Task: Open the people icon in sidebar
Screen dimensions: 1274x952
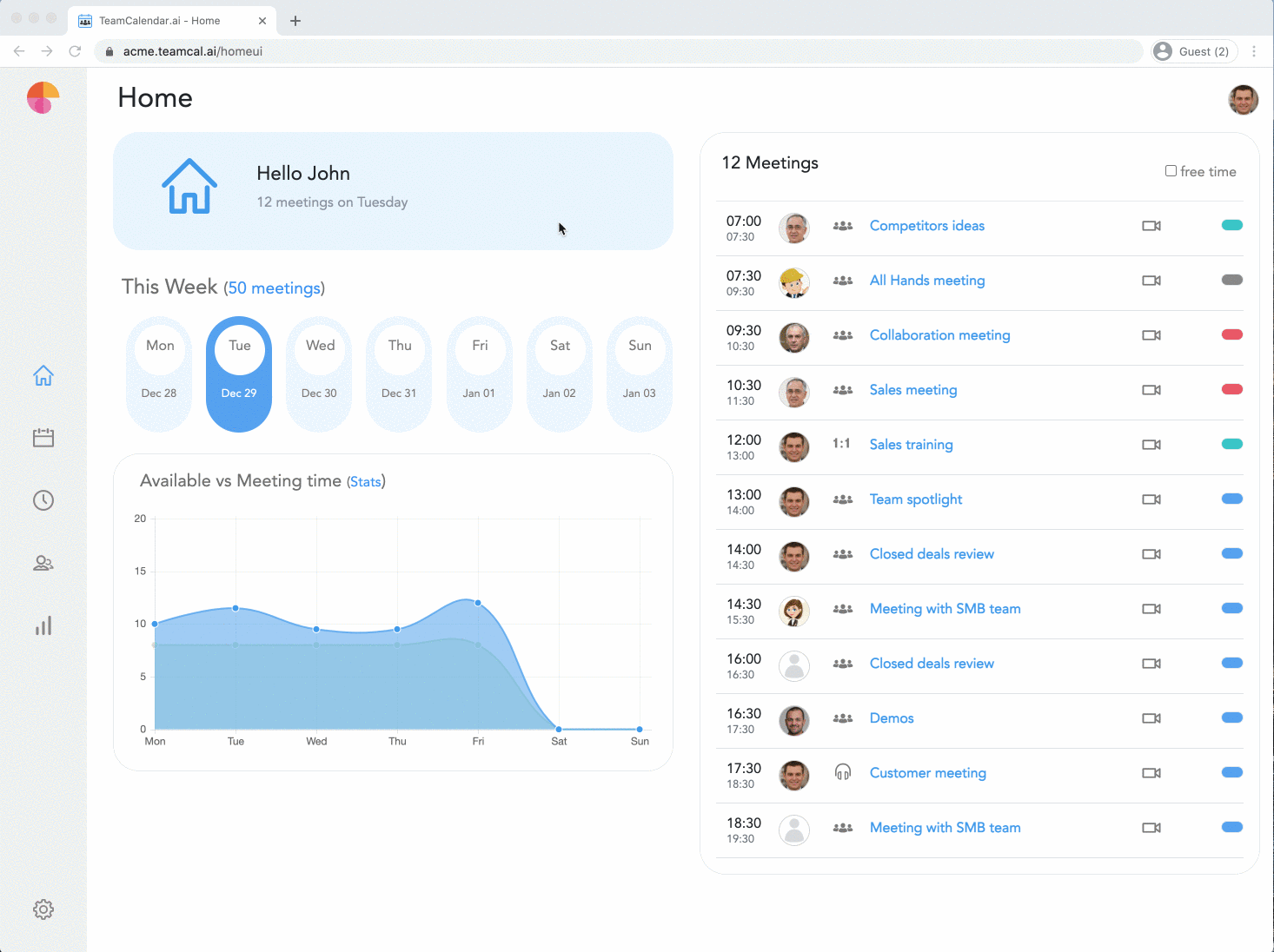Action: tap(43, 563)
